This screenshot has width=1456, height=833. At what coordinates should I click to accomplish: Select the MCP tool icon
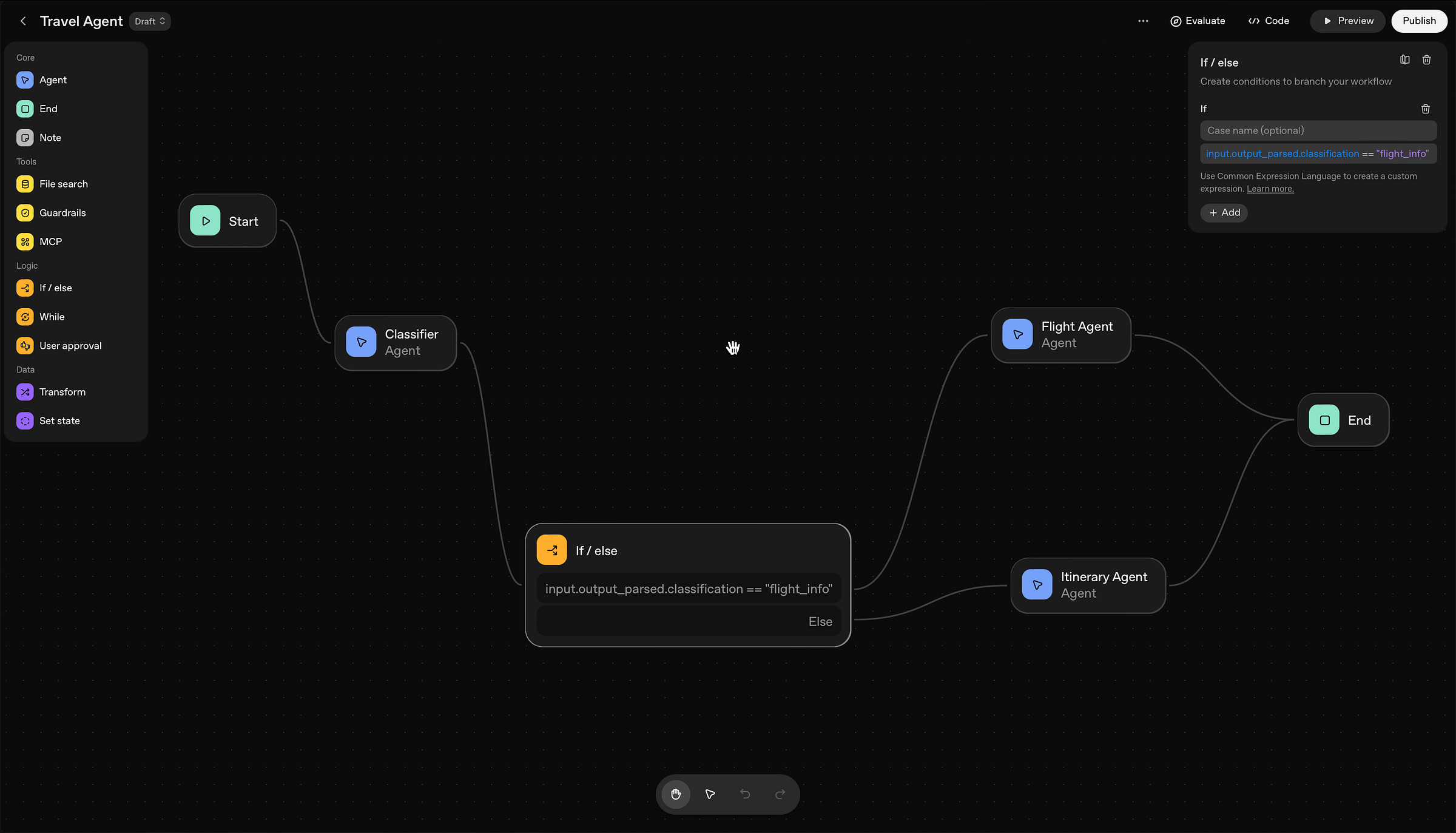(x=25, y=241)
